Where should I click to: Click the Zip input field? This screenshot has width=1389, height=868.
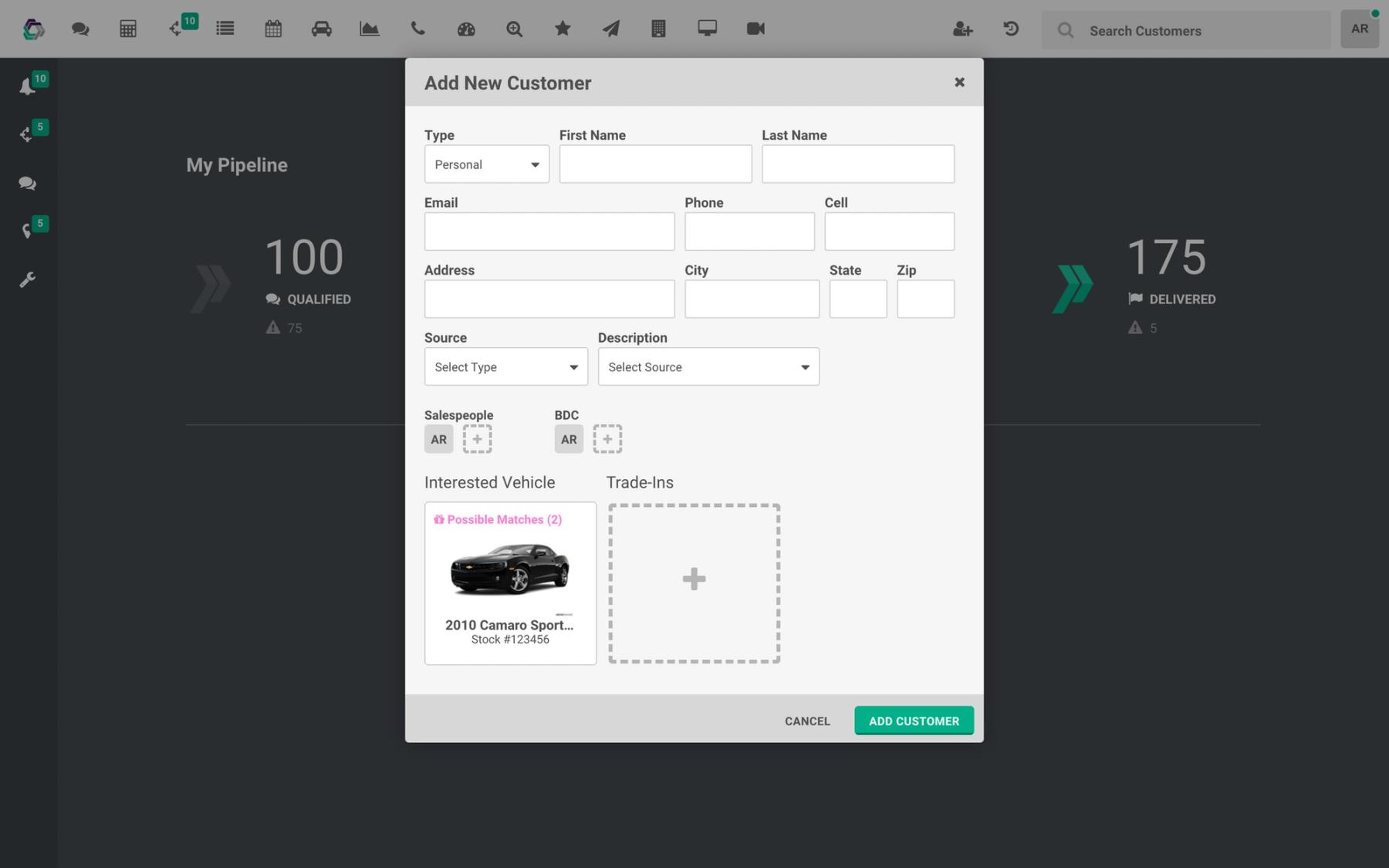tap(926, 299)
